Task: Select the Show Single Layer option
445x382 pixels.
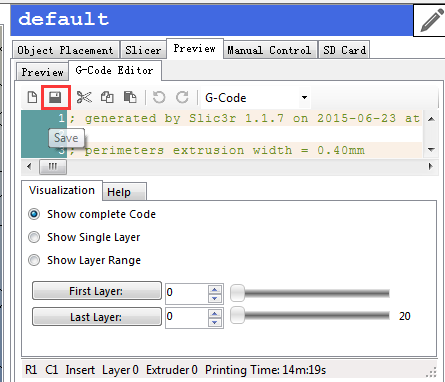Action: [x=34, y=237]
